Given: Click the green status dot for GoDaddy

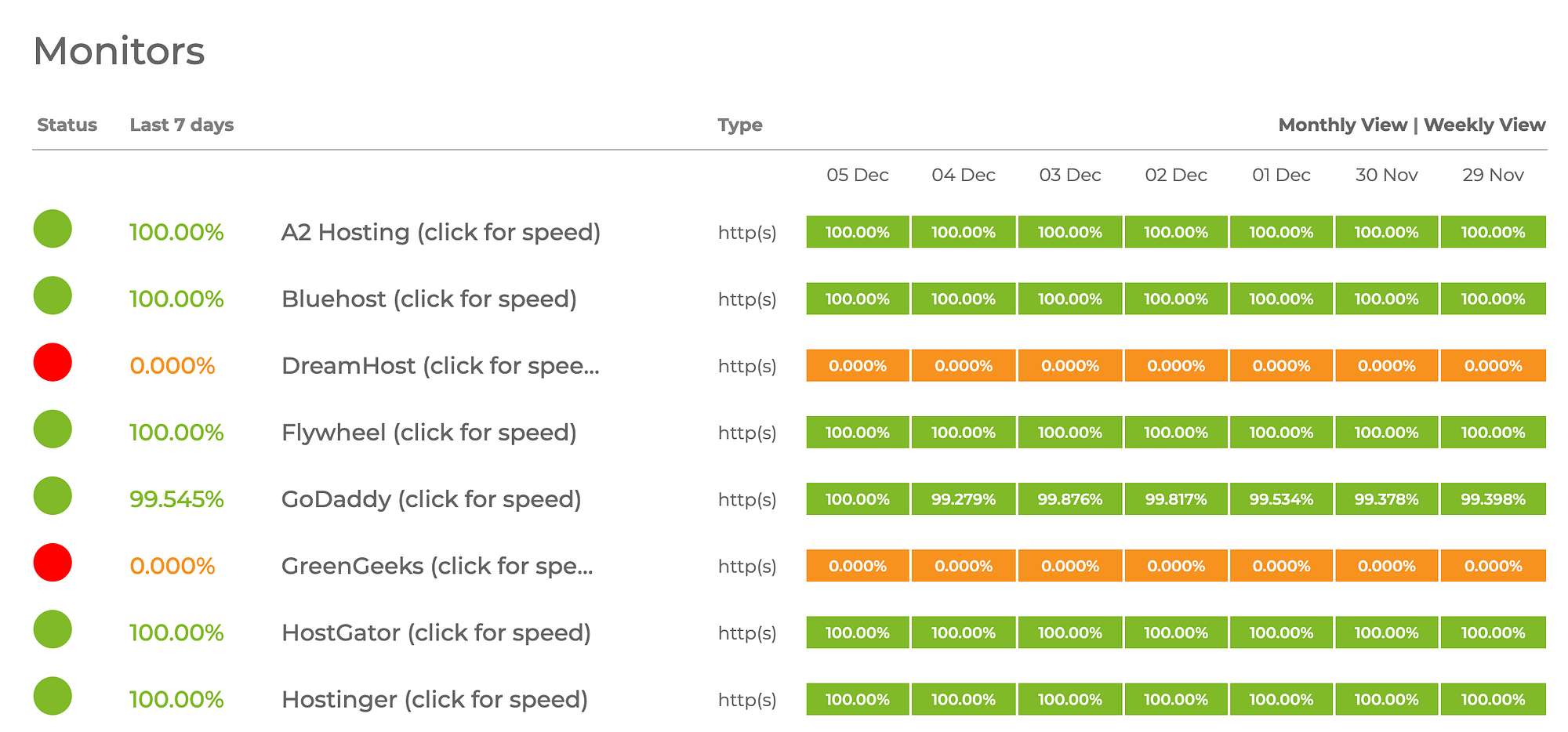Looking at the screenshot, I should coord(53,495).
